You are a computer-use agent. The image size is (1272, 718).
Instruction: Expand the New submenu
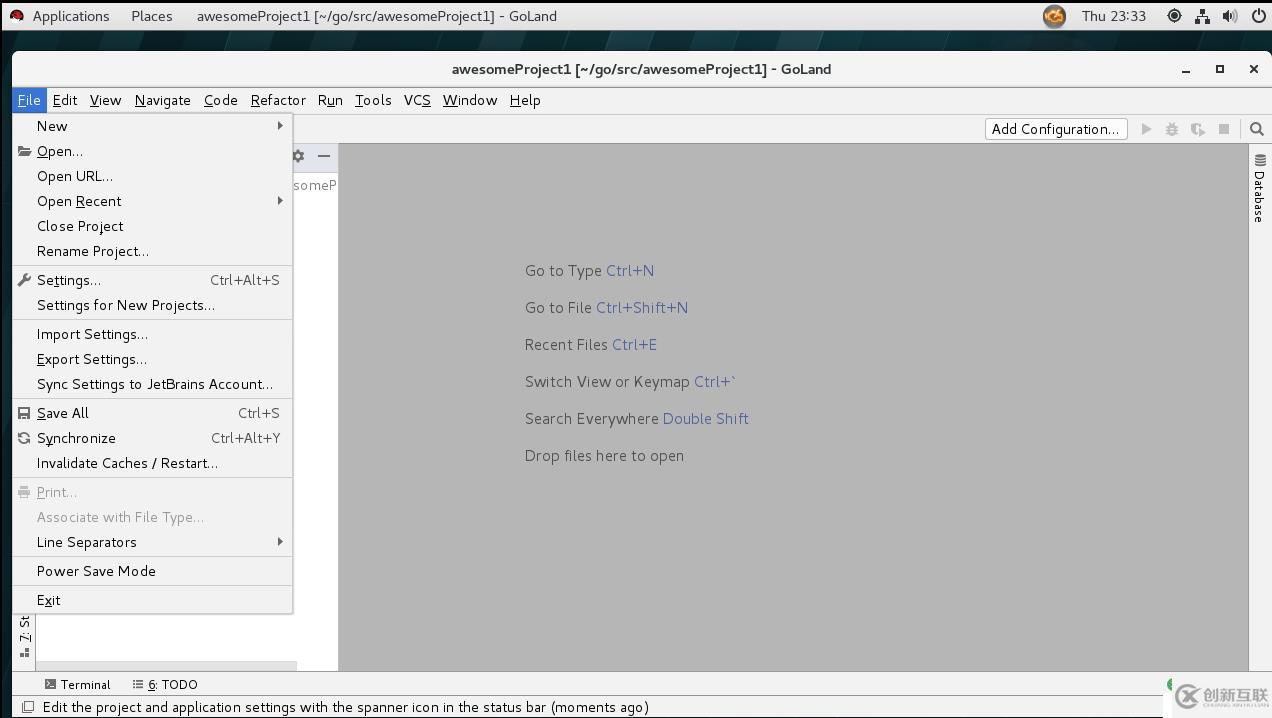(153, 126)
